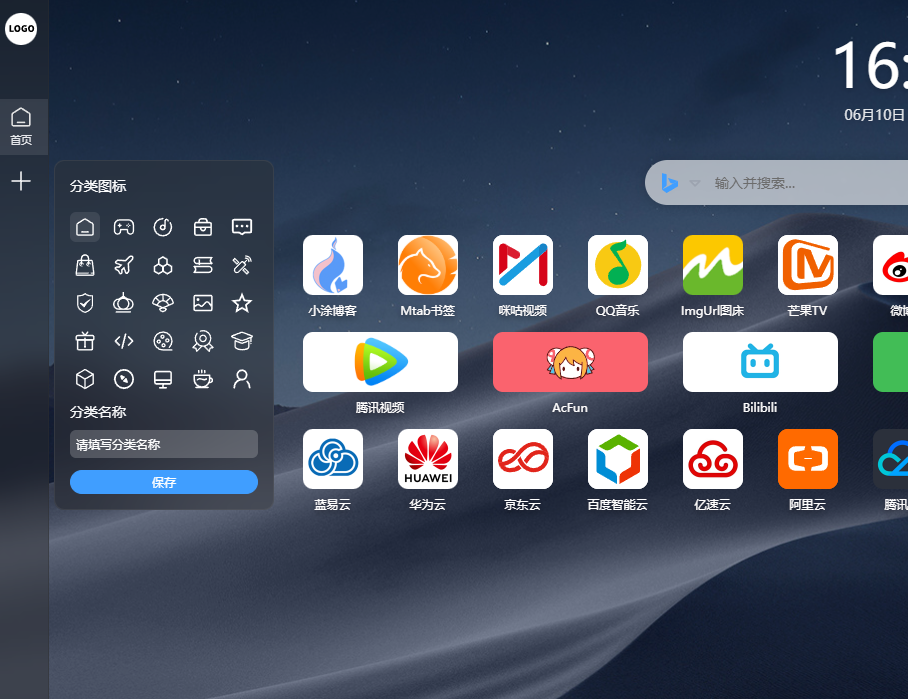Click the 保存 save button
908x699 pixels.
[164, 482]
